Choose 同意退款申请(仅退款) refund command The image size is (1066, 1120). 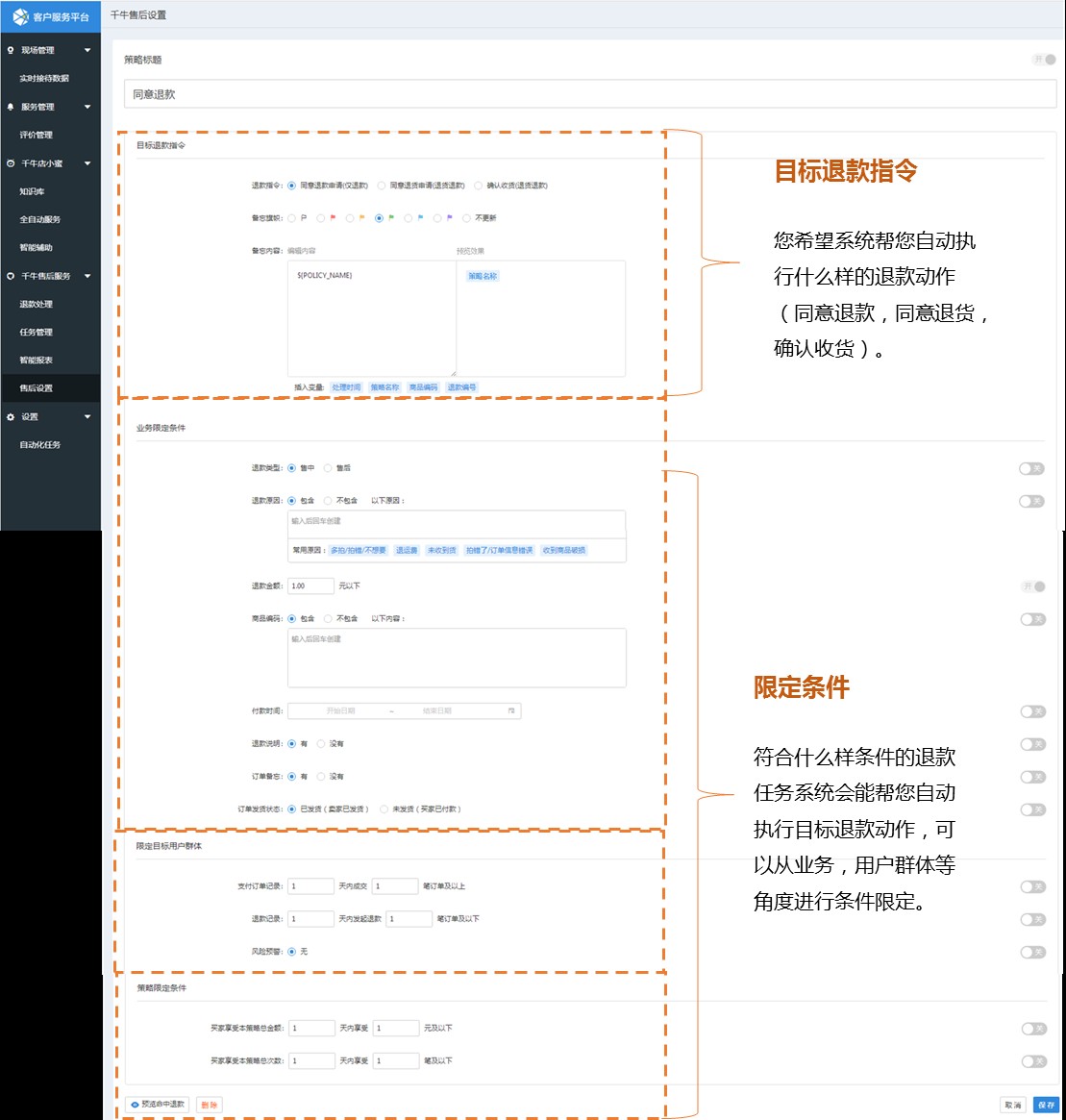tap(292, 186)
